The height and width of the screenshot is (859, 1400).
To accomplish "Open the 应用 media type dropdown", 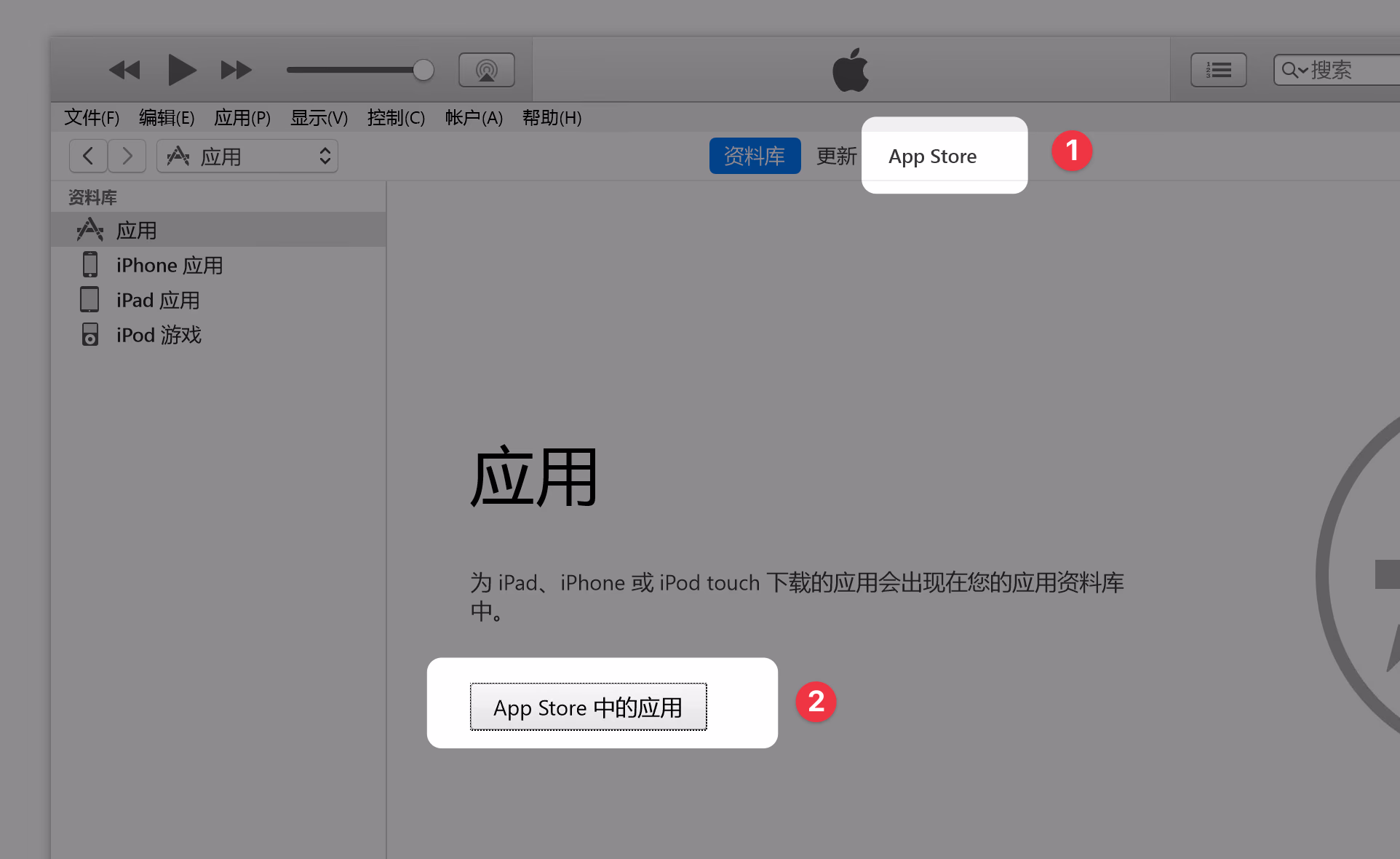I will coord(247,156).
